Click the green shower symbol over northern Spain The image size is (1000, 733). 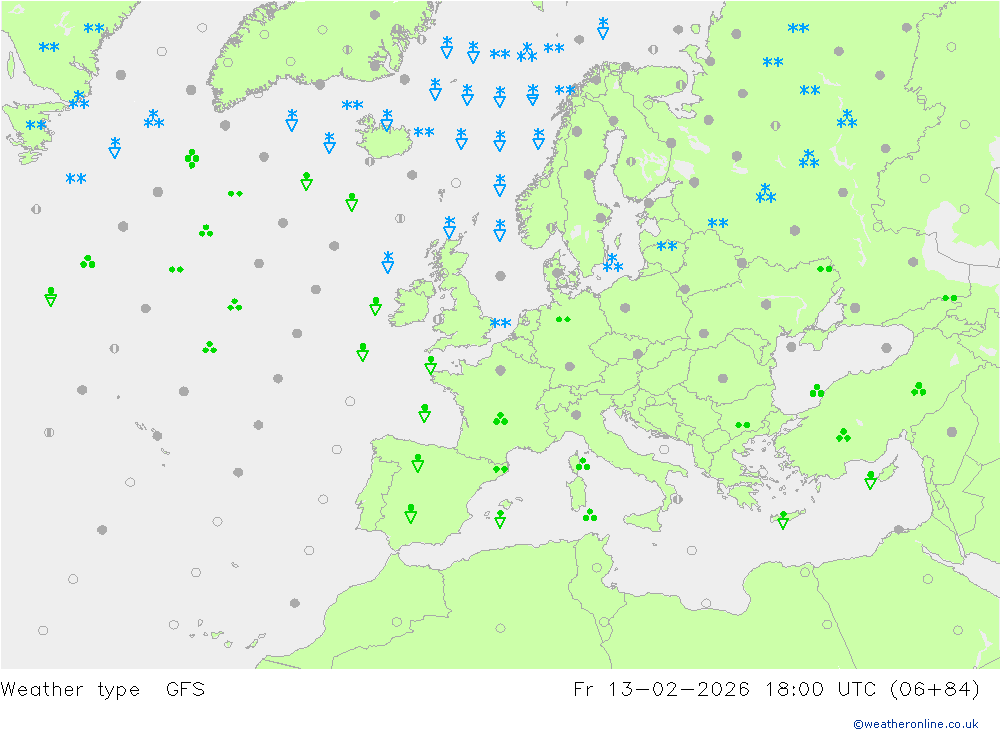(x=418, y=463)
